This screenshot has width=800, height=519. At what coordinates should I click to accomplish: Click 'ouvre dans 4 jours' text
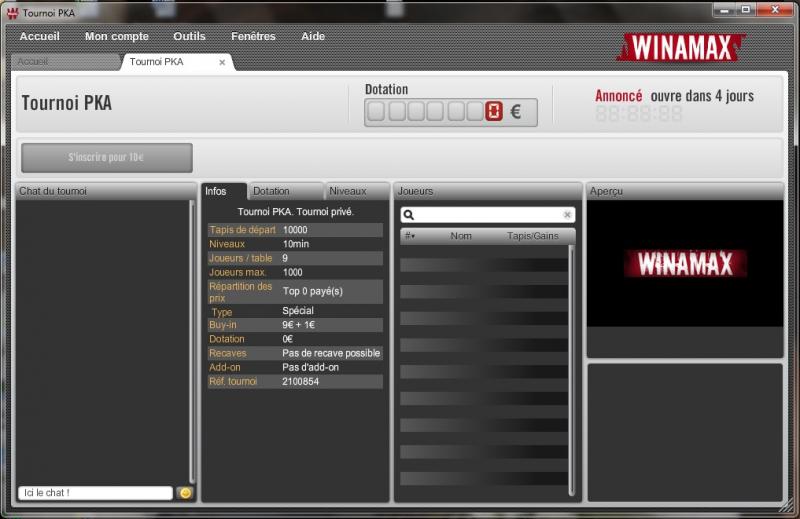pos(702,96)
